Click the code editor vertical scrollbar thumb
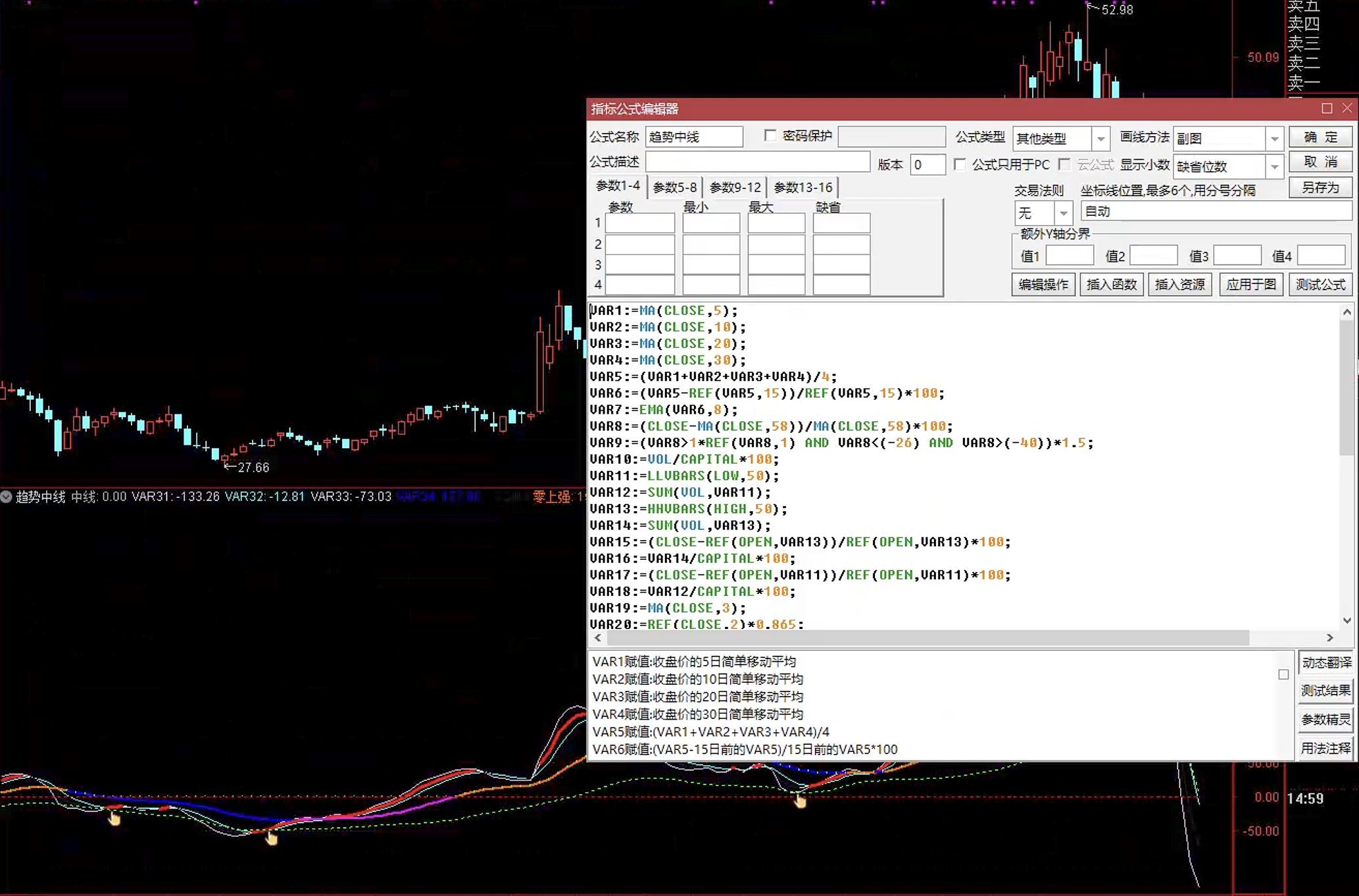The image size is (1359, 896). [1347, 387]
